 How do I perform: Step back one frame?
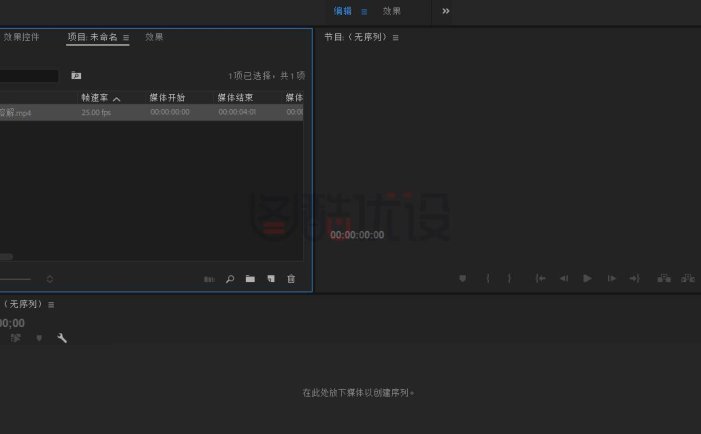coord(564,278)
